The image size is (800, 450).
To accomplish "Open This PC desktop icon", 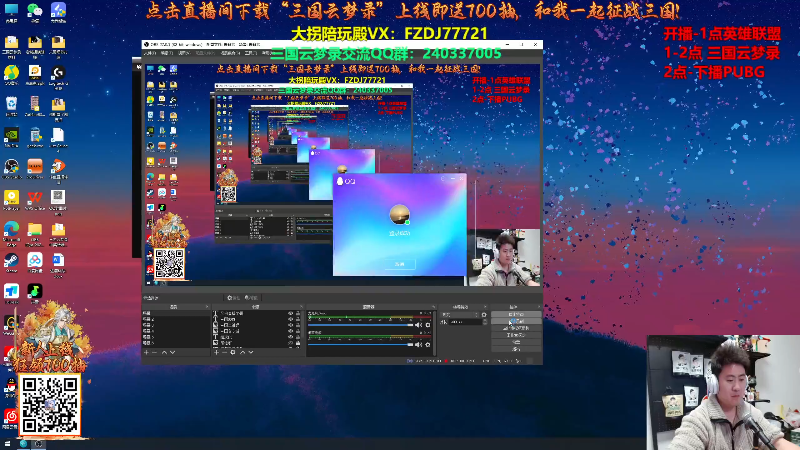I will 11,12.
